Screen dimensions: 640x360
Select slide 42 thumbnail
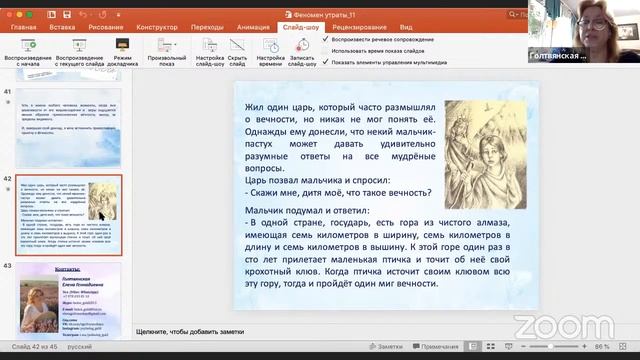(69, 215)
